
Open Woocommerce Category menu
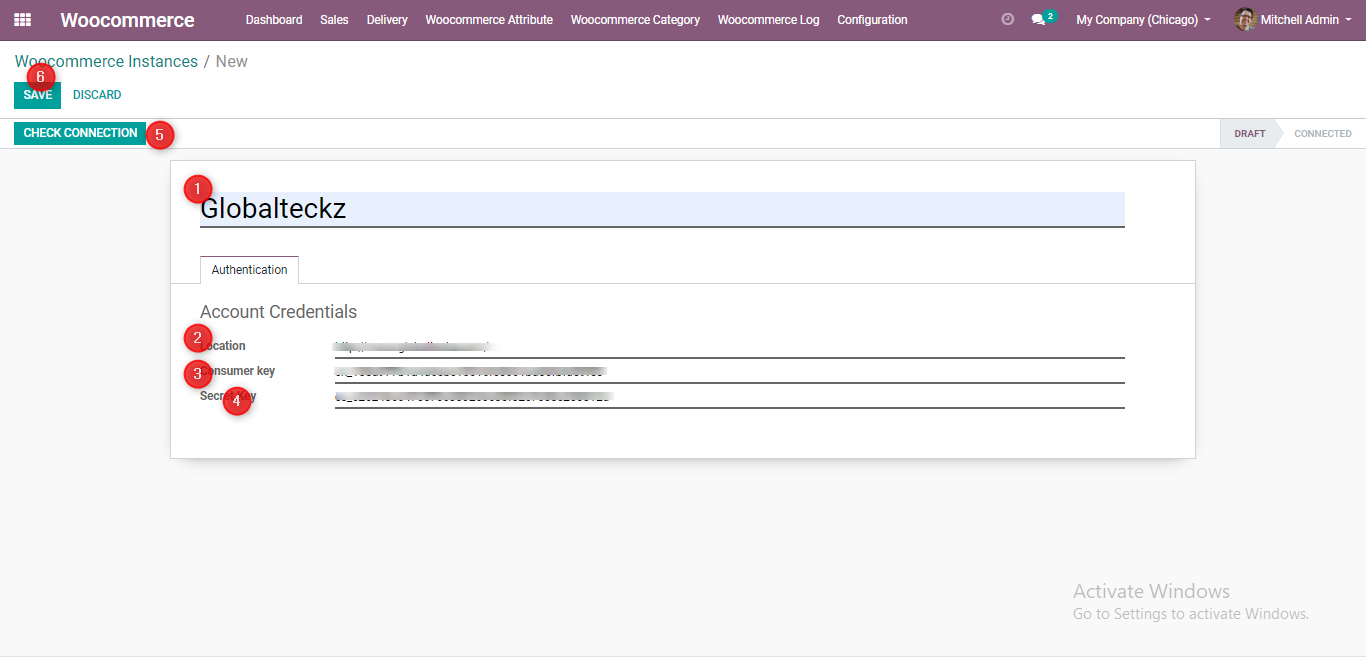[x=635, y=20]
